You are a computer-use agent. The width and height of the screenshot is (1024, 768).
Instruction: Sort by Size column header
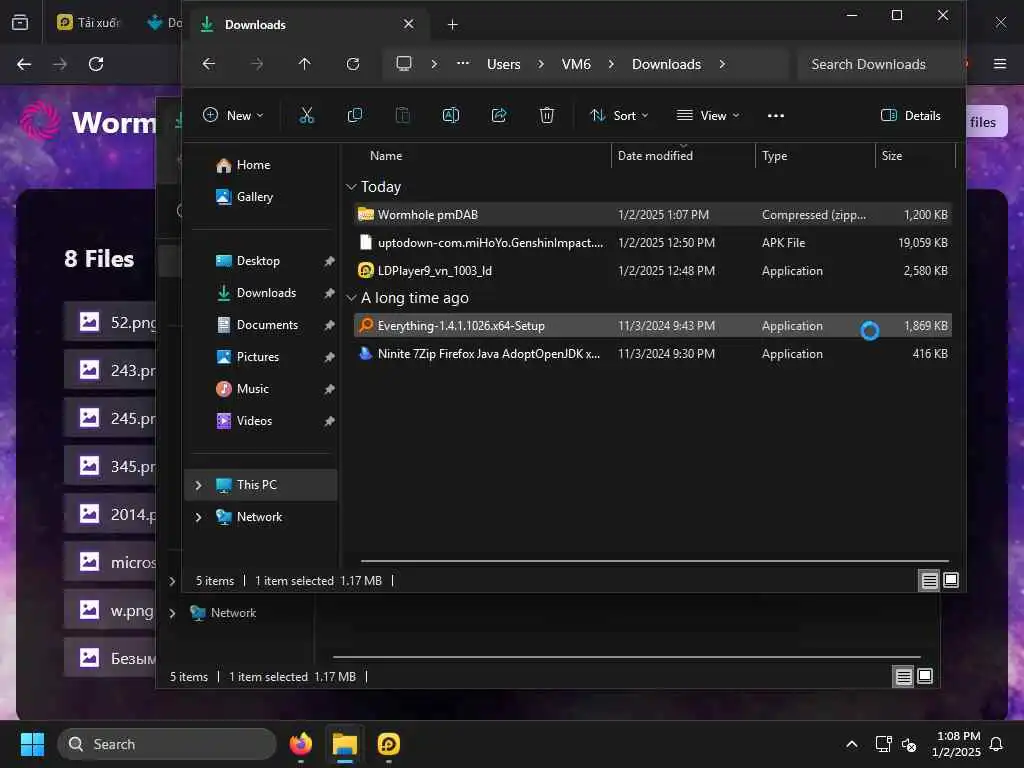click(x=891, y=156)
